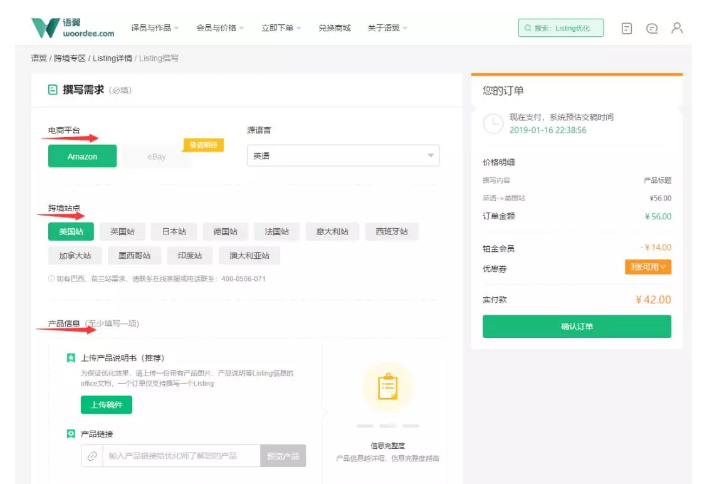
Task: Click the 撰写需求 section form icon
Action: click(53, 90)
